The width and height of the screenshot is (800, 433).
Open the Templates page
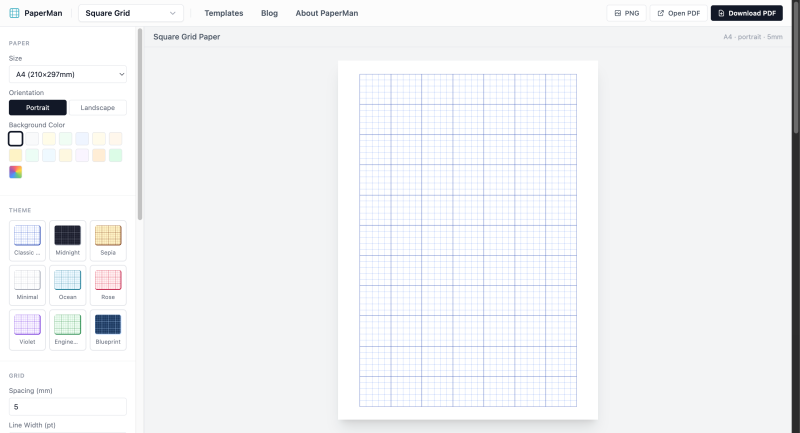click(223, 13)
